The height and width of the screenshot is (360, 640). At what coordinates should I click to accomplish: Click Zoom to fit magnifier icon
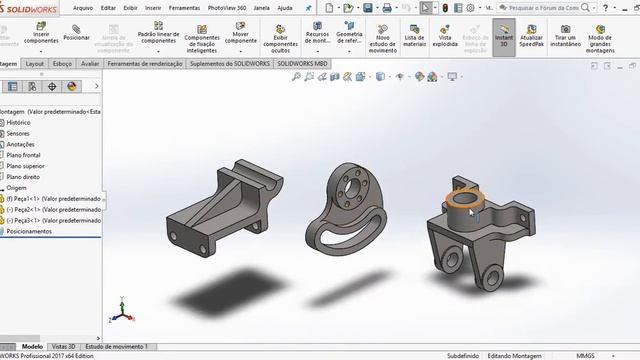296,76
